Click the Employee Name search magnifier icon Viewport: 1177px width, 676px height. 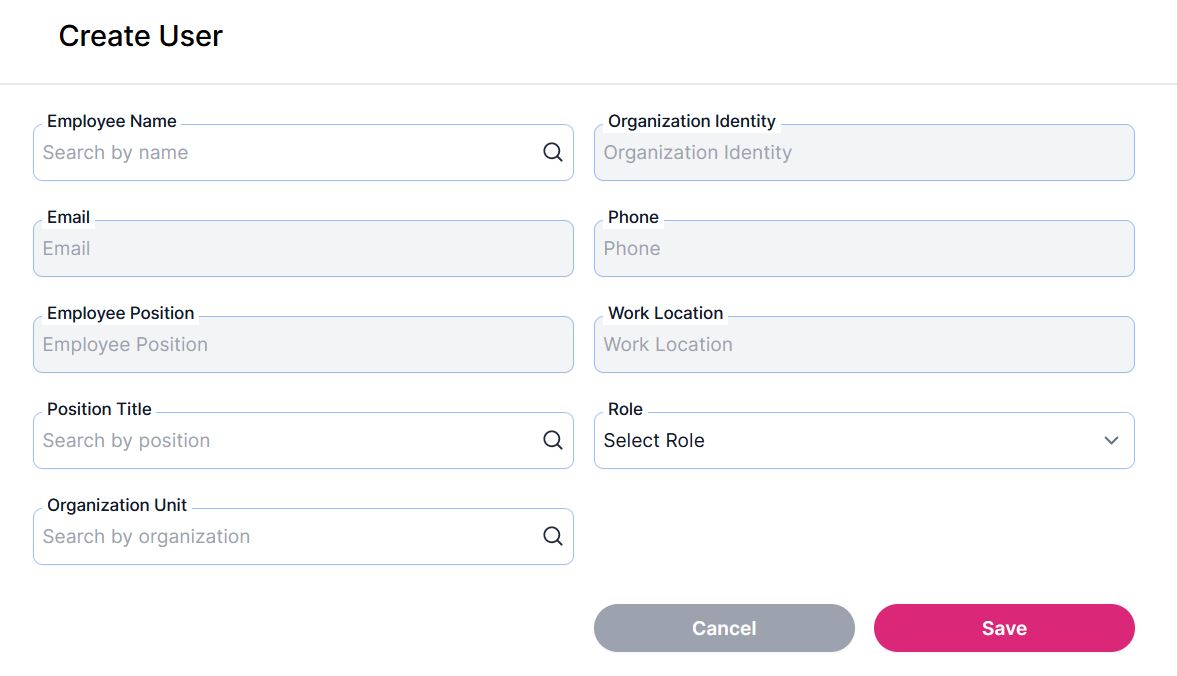click(553, 153)
